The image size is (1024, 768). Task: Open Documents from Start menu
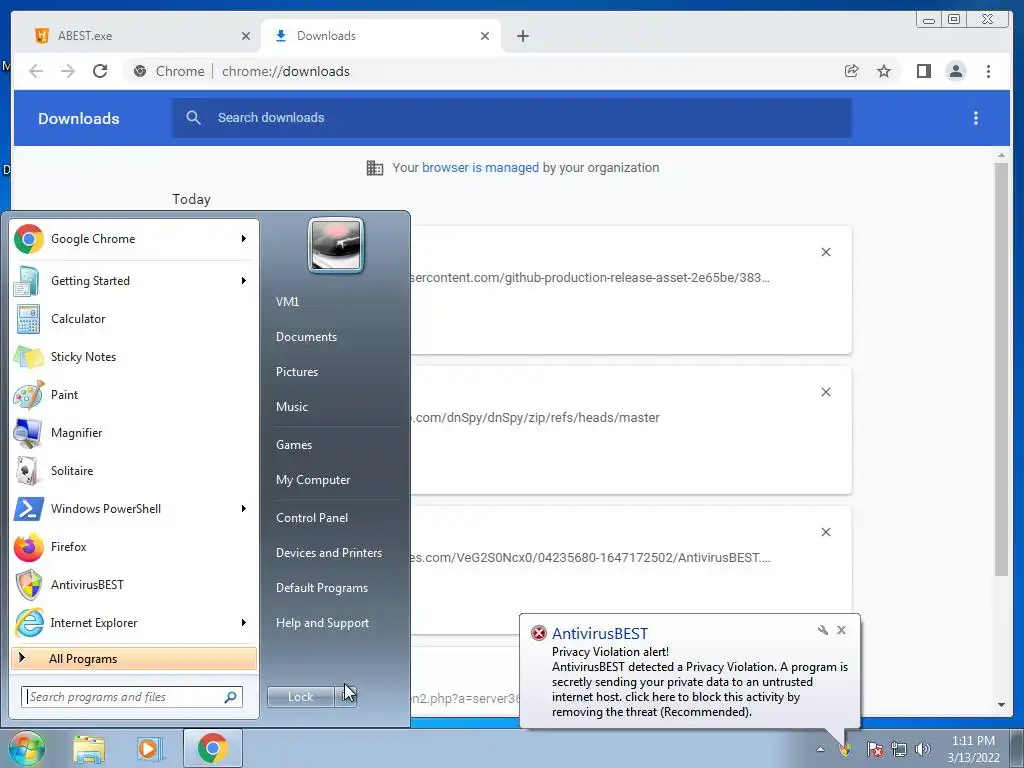pyautogui.click(x=306, y=337)
